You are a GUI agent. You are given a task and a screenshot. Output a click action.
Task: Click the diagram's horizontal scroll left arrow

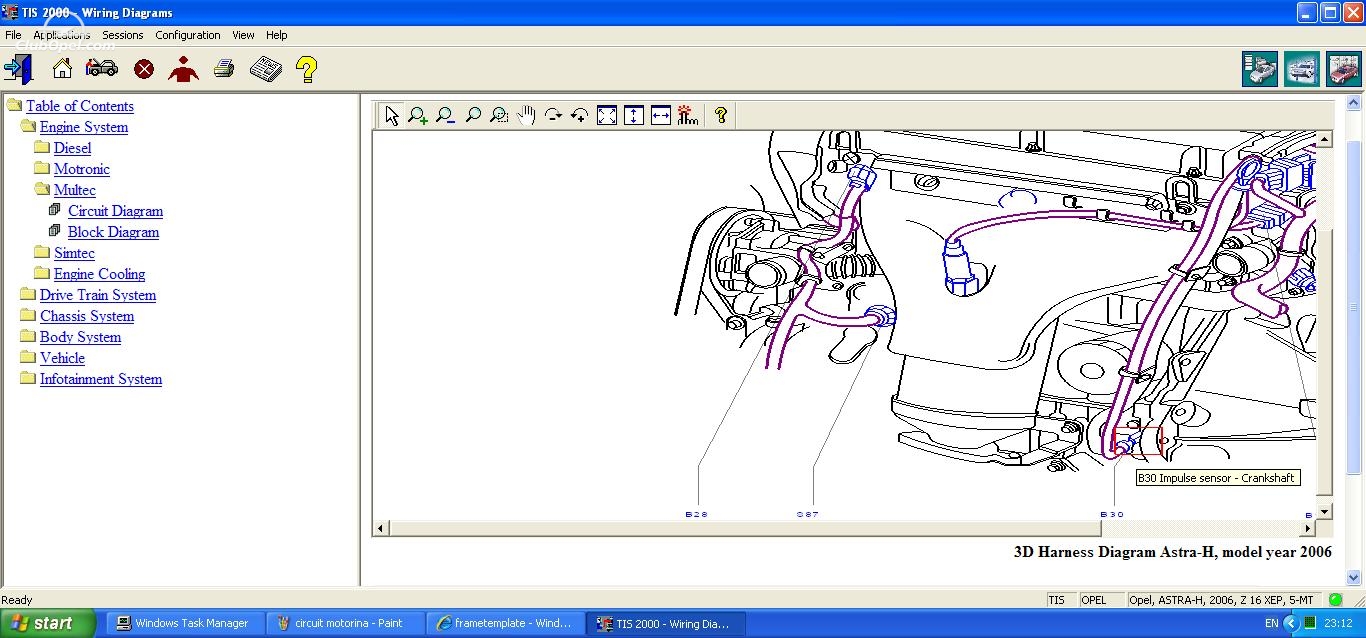(380, 528)
